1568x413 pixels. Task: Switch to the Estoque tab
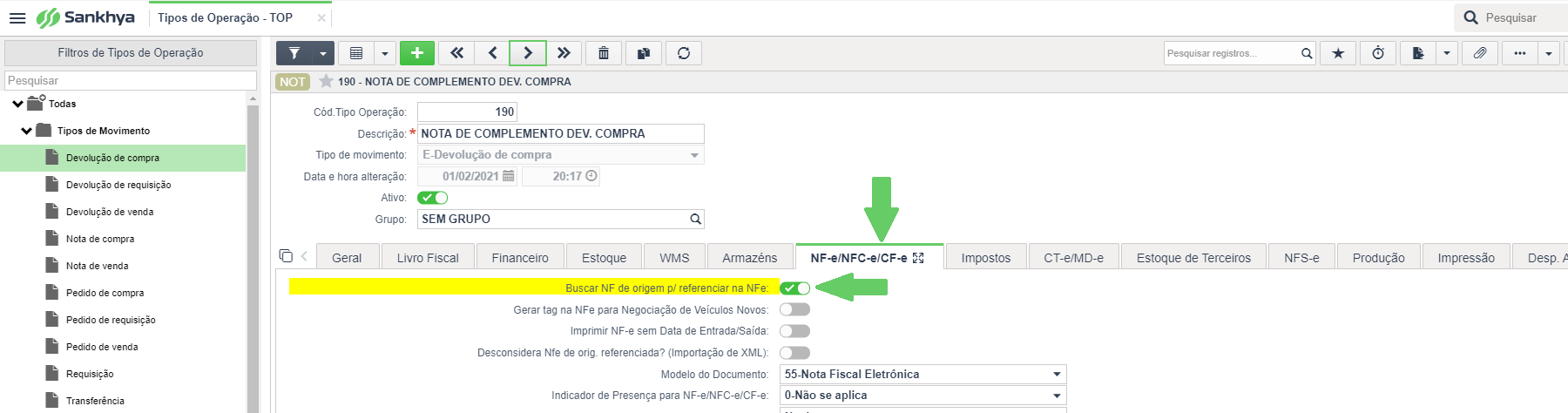click(x=604, y=257)
